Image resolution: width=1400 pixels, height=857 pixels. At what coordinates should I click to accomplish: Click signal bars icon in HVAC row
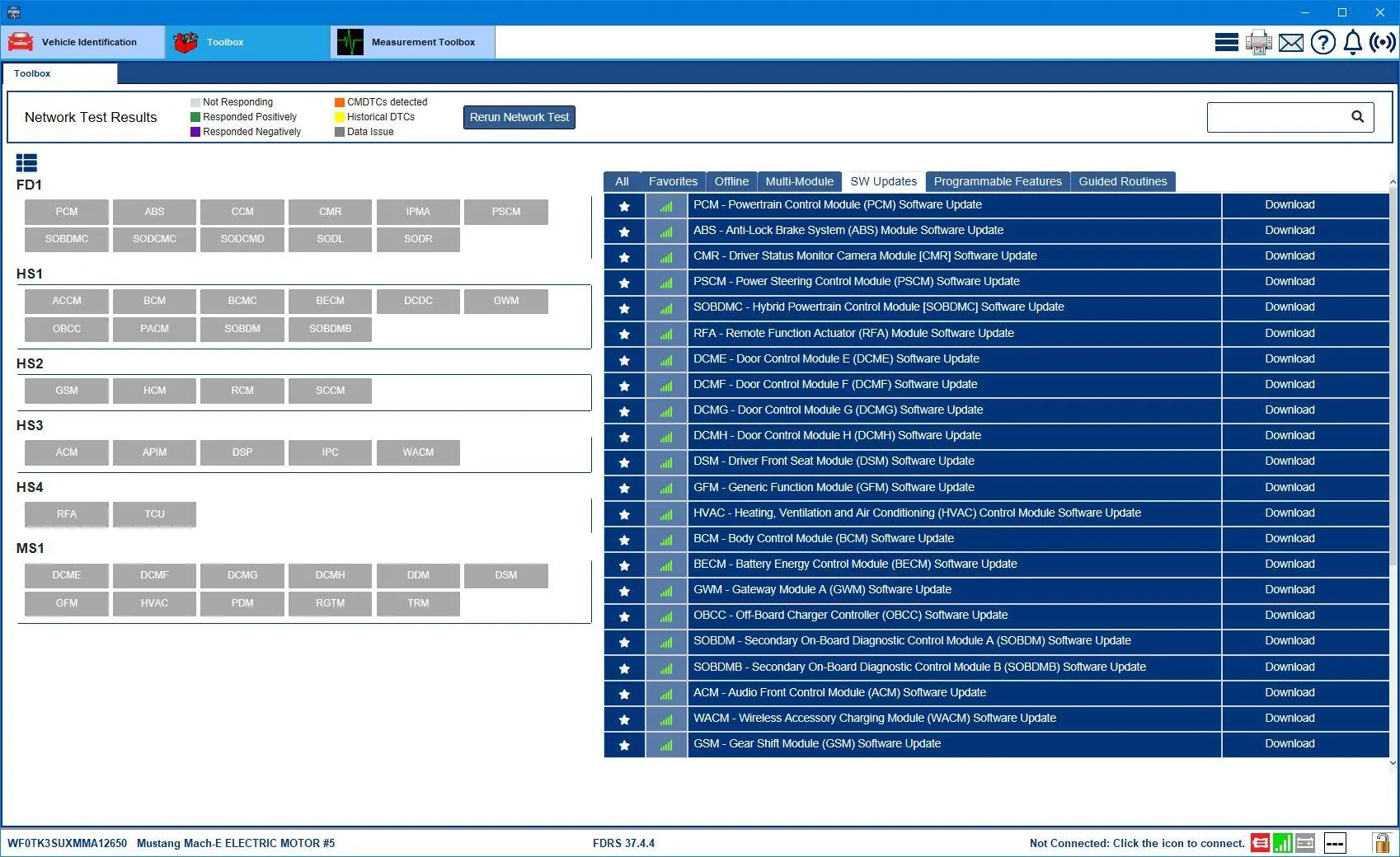pos(666,514)
